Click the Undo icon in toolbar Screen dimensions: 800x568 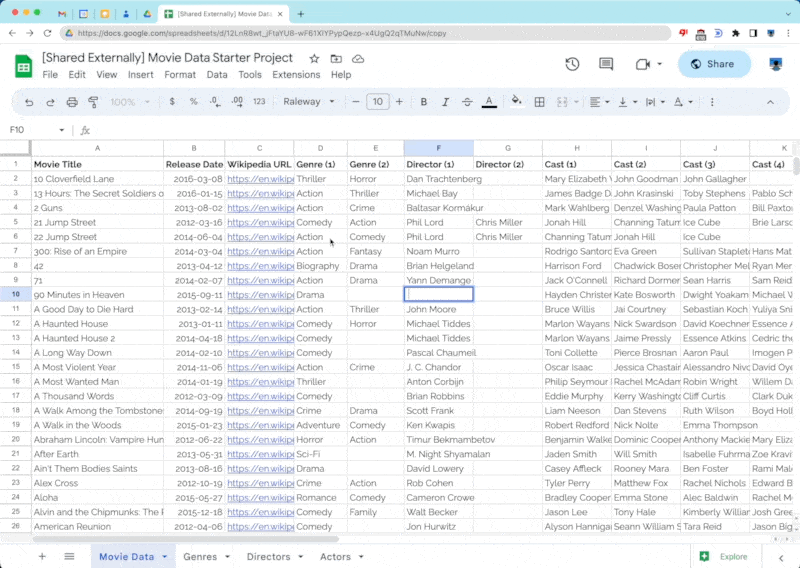click(29, 102)
